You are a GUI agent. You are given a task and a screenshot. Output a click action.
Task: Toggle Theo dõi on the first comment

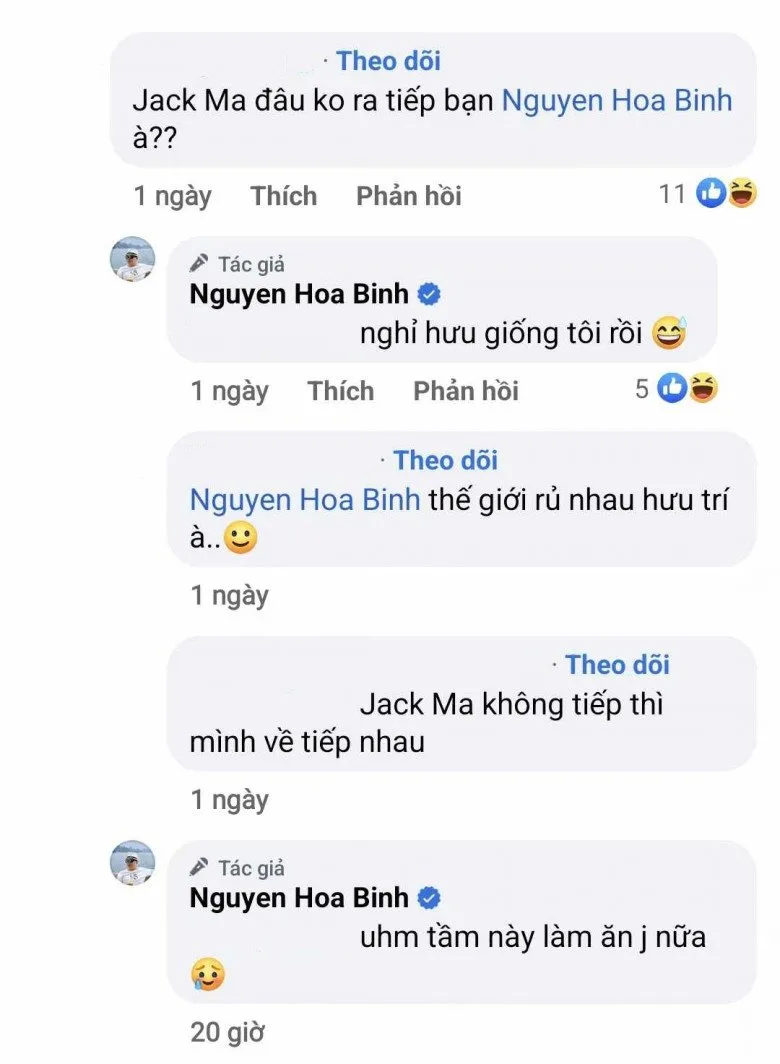click(x=389, y=61)
